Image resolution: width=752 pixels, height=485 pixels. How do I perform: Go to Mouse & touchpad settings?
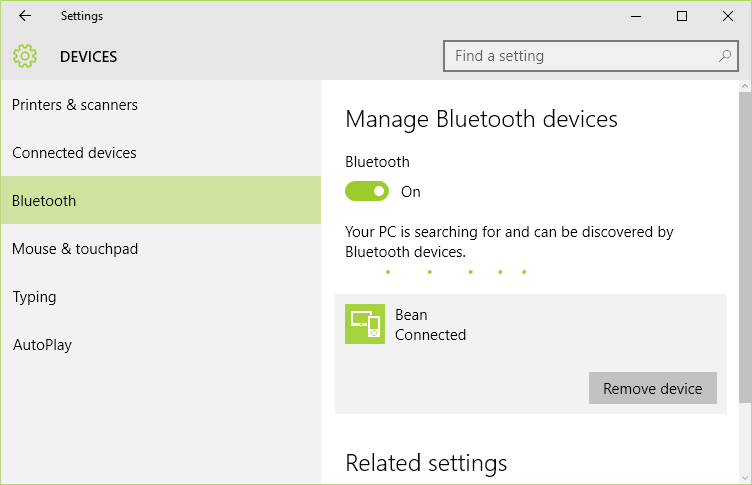tap(75, 249)
